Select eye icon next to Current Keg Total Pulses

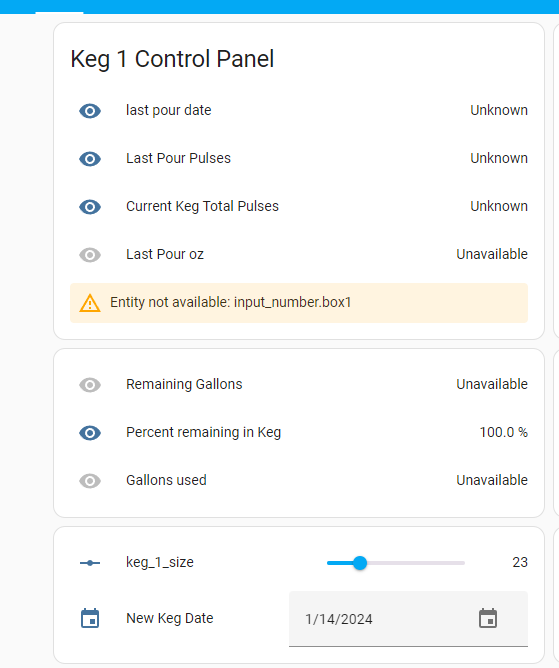[x=90, y=207]
